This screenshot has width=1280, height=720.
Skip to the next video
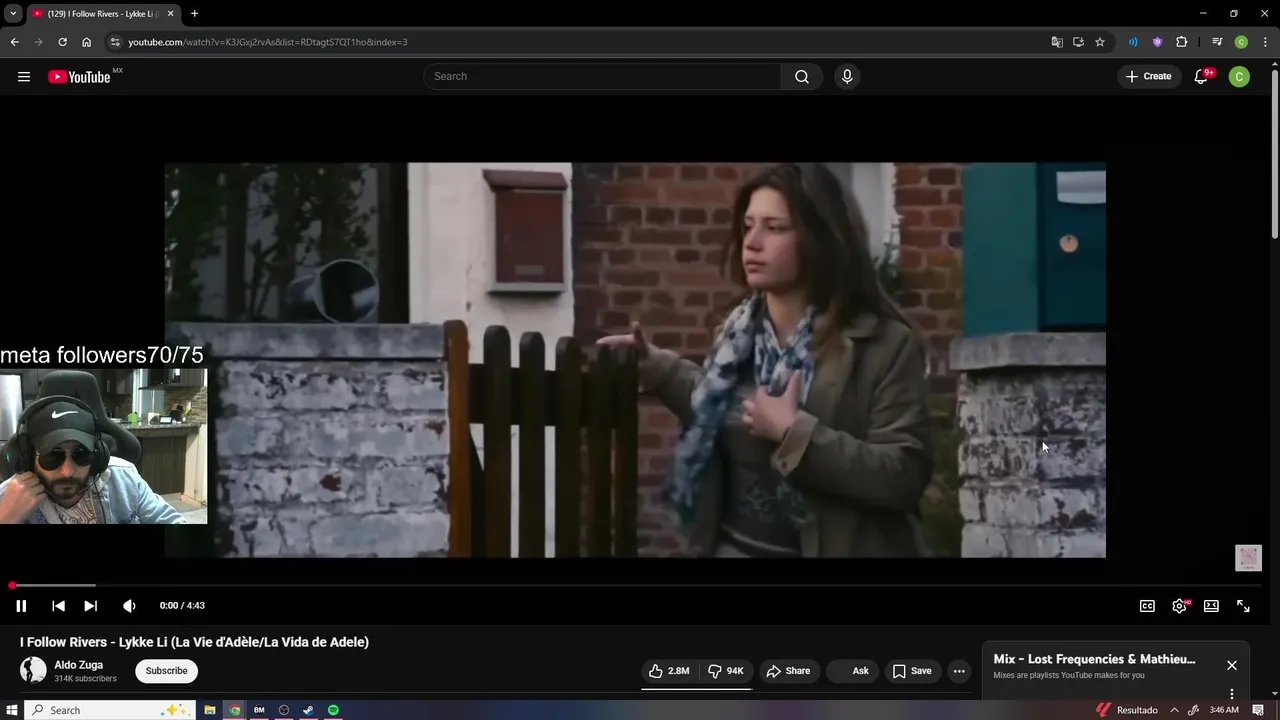(90, 606)
